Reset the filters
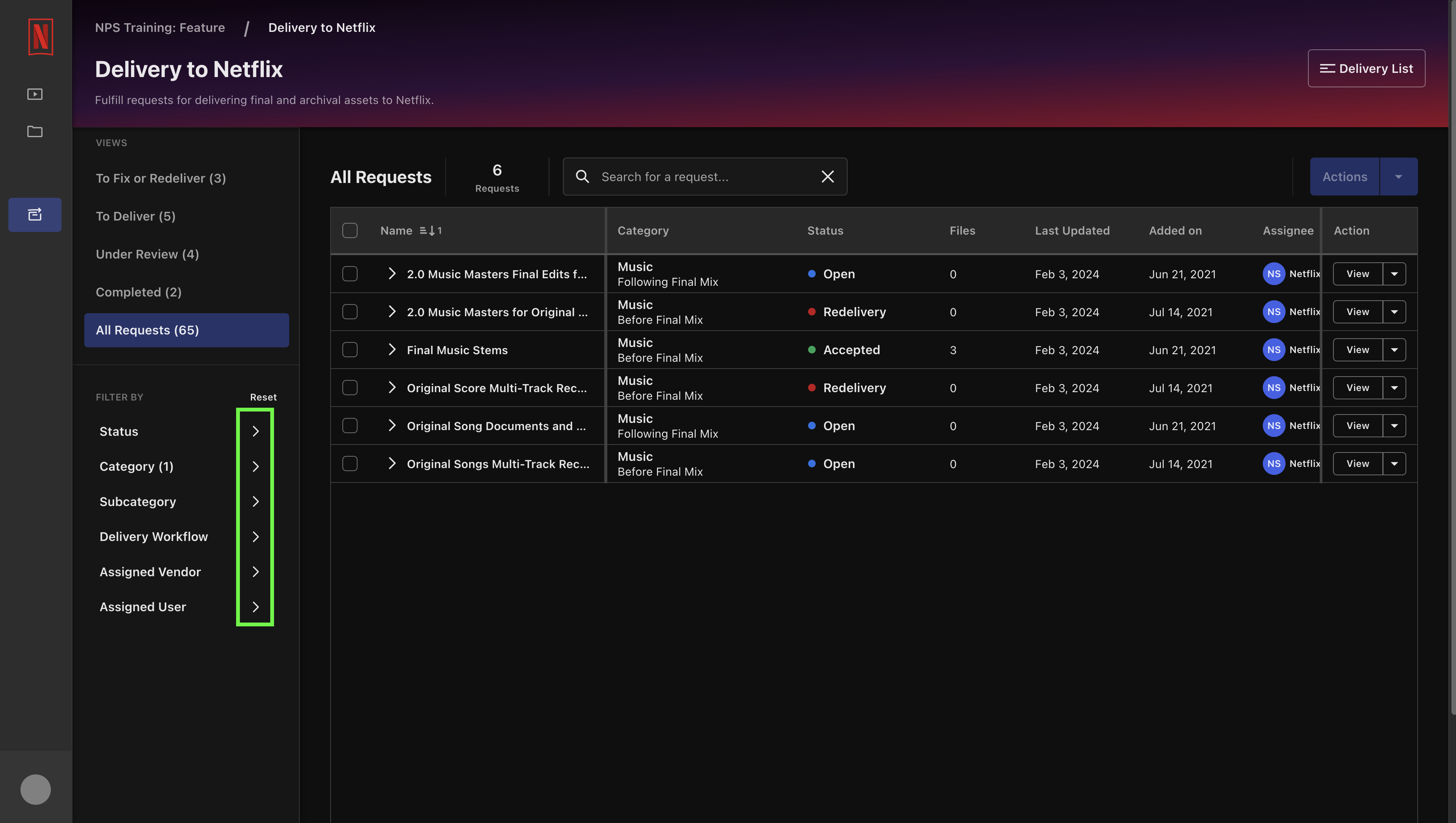The width and height of the screenshot is (1456, 823). [263, 397]
